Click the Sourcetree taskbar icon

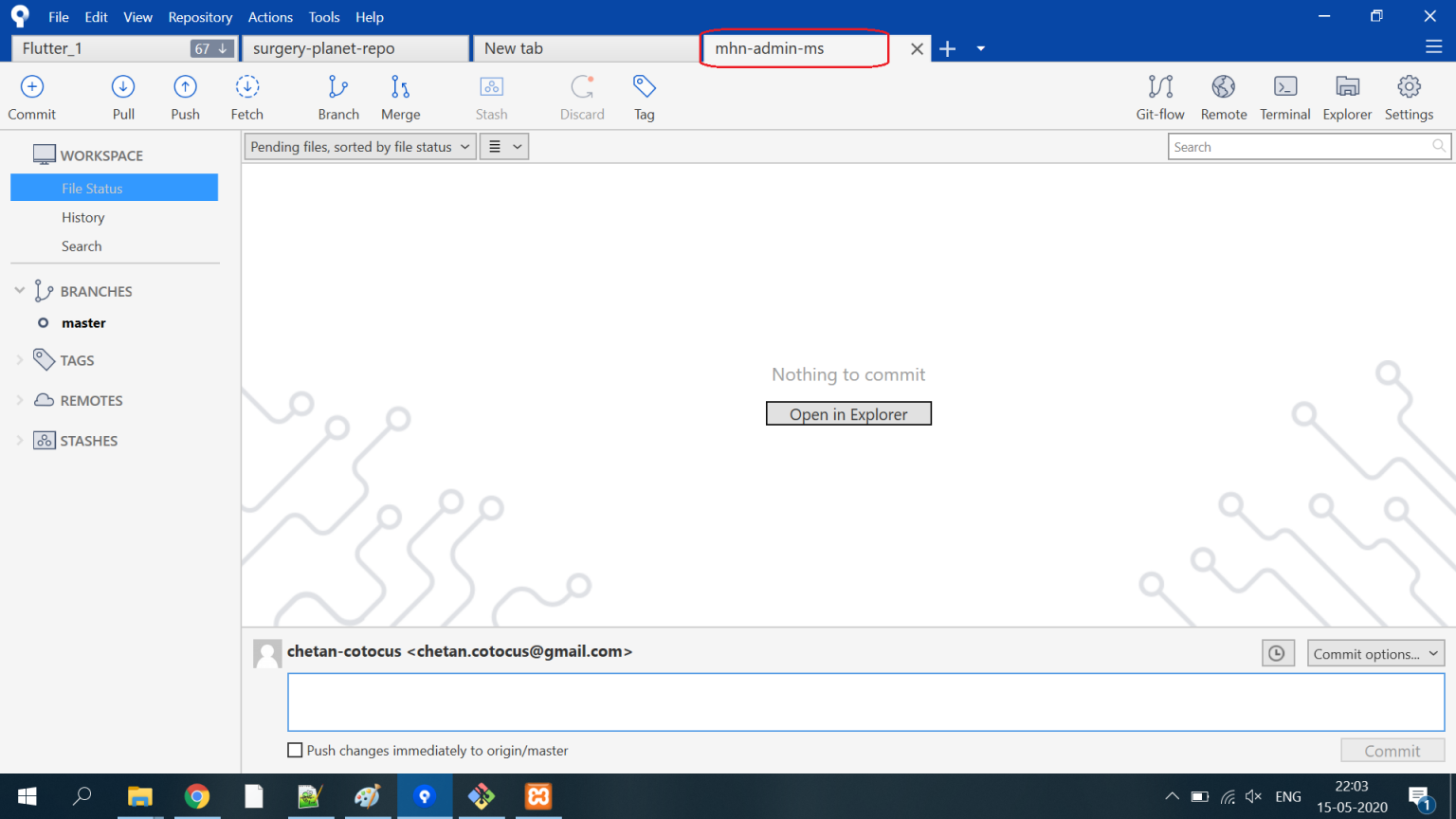(425, 796)
